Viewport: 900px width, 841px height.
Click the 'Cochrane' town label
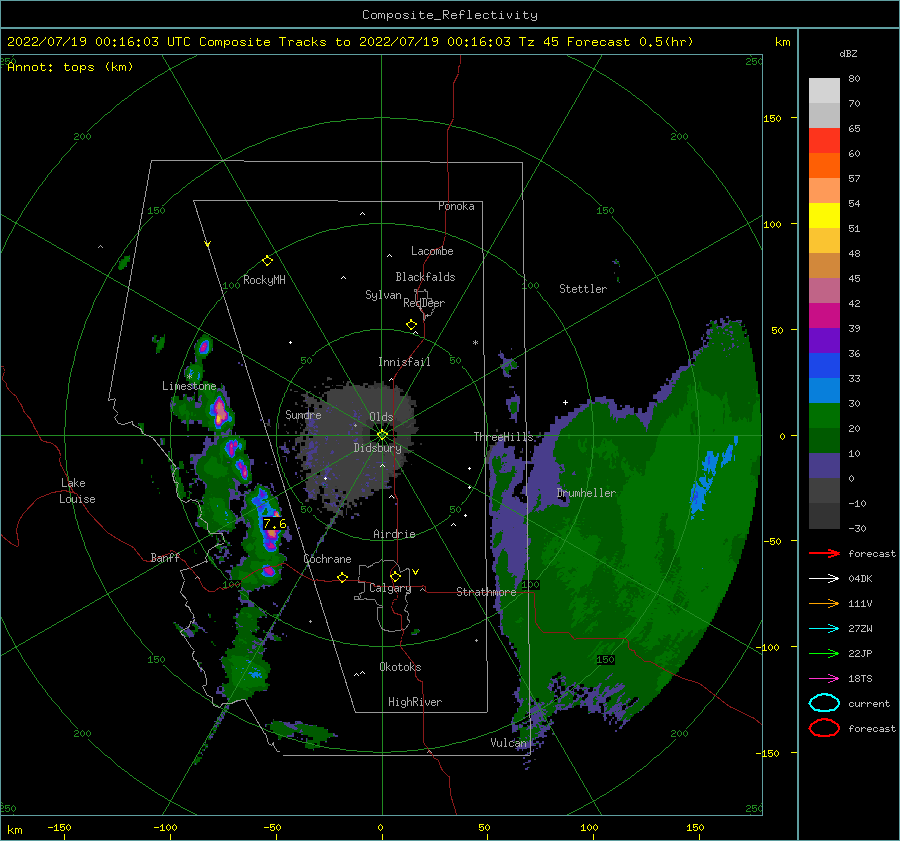pos(327,559)
